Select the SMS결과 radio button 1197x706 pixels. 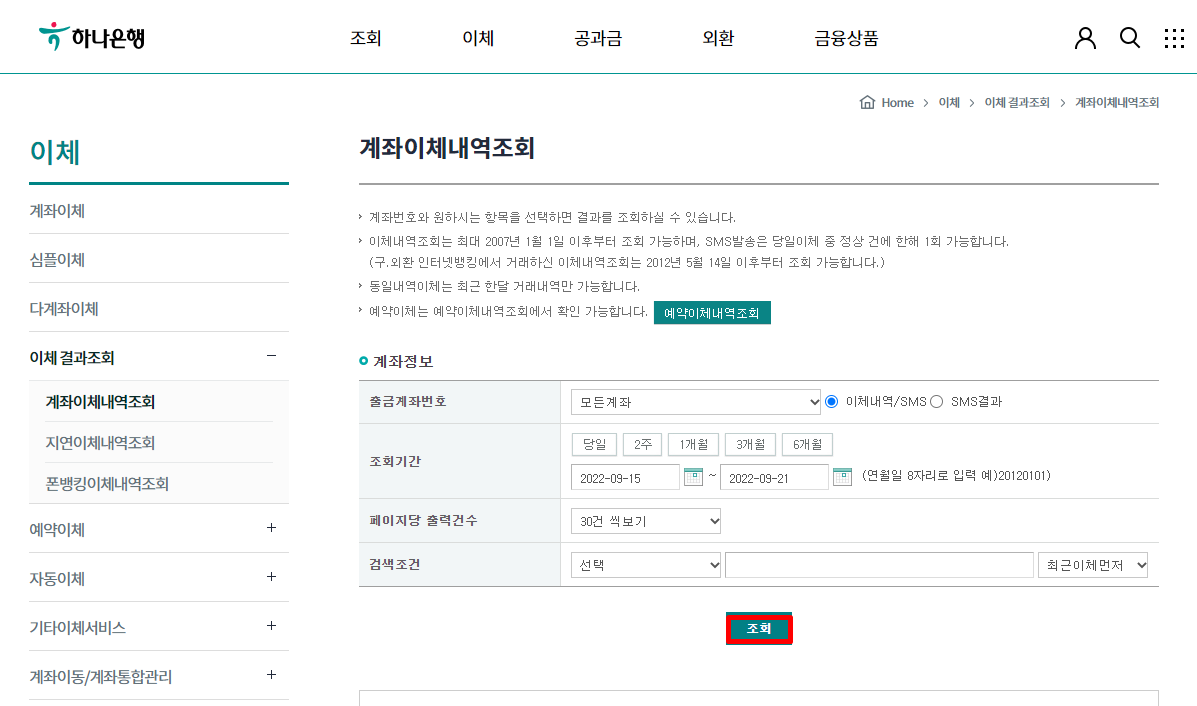point(936,401)
